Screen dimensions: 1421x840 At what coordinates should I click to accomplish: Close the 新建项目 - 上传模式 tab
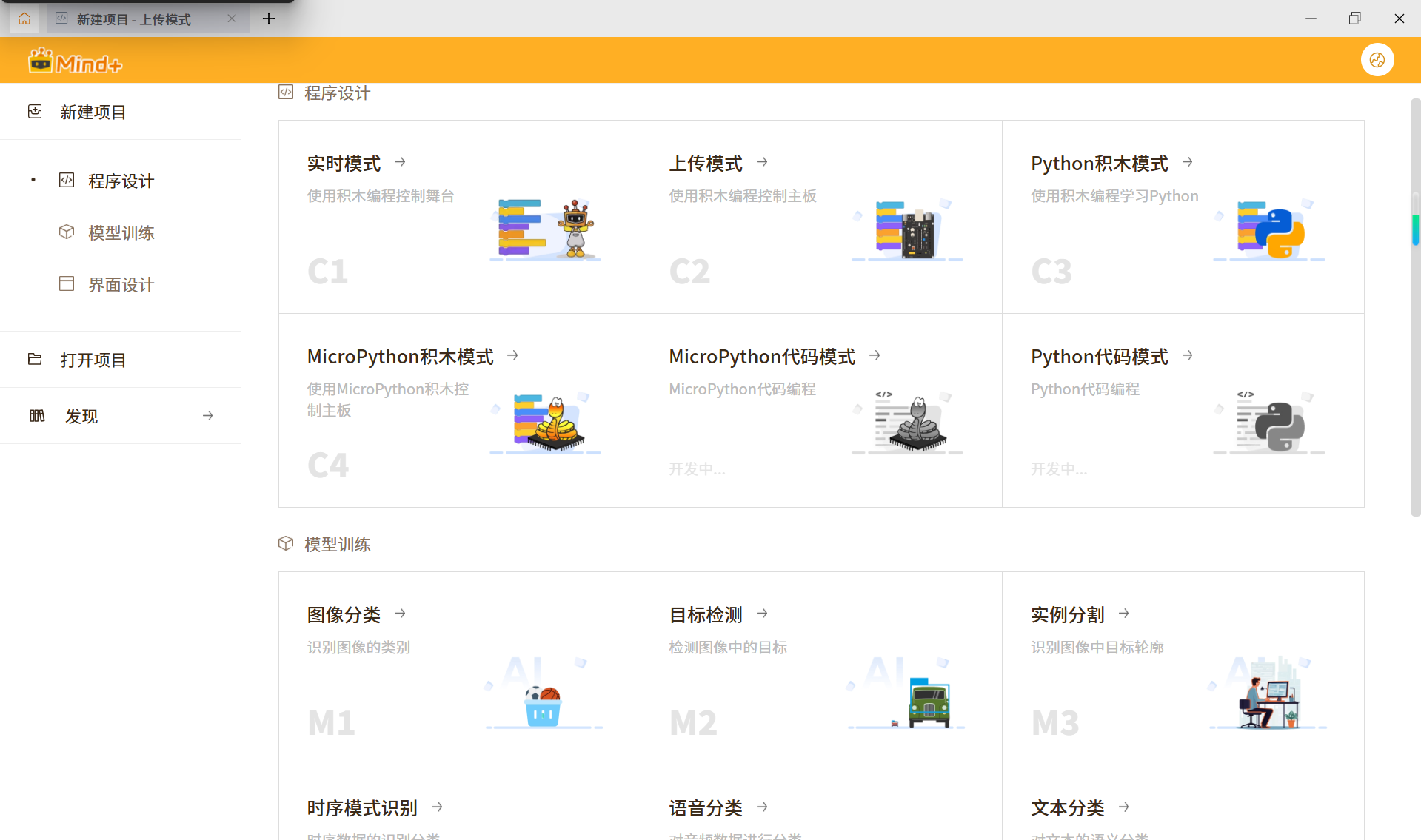[231, 19]
